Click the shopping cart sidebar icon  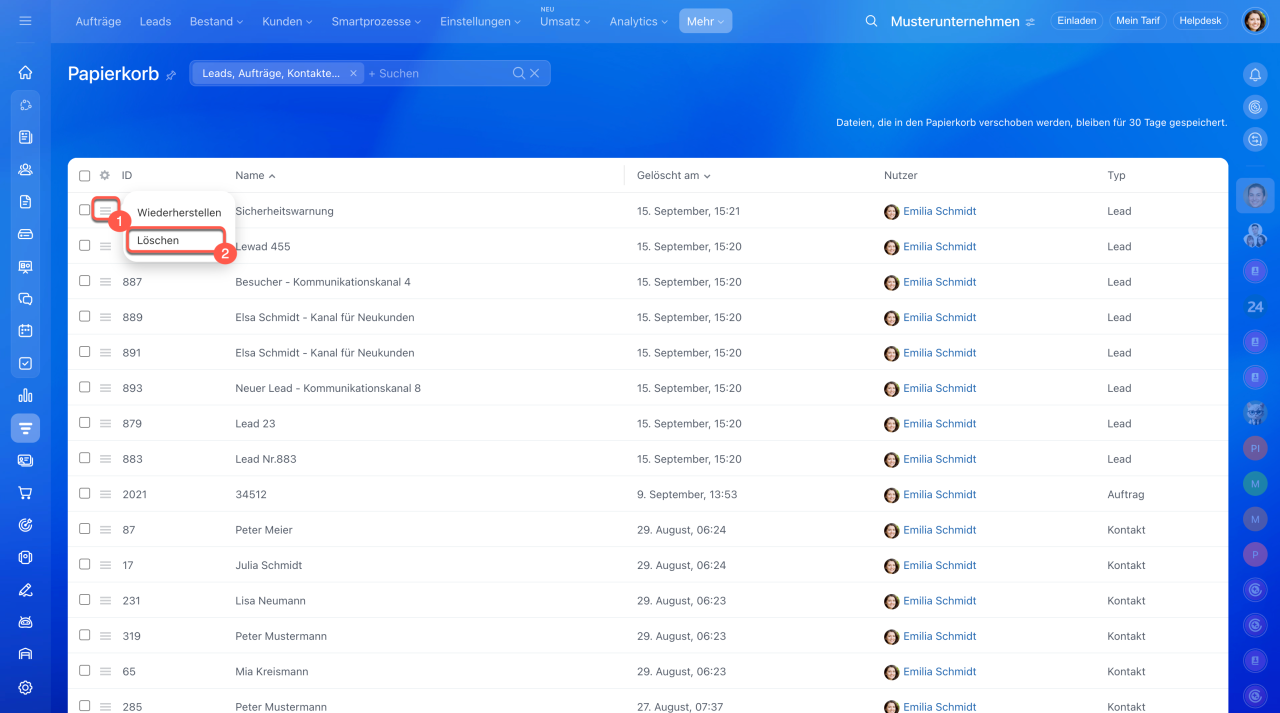pyautogui.click(x=25, y=492)
